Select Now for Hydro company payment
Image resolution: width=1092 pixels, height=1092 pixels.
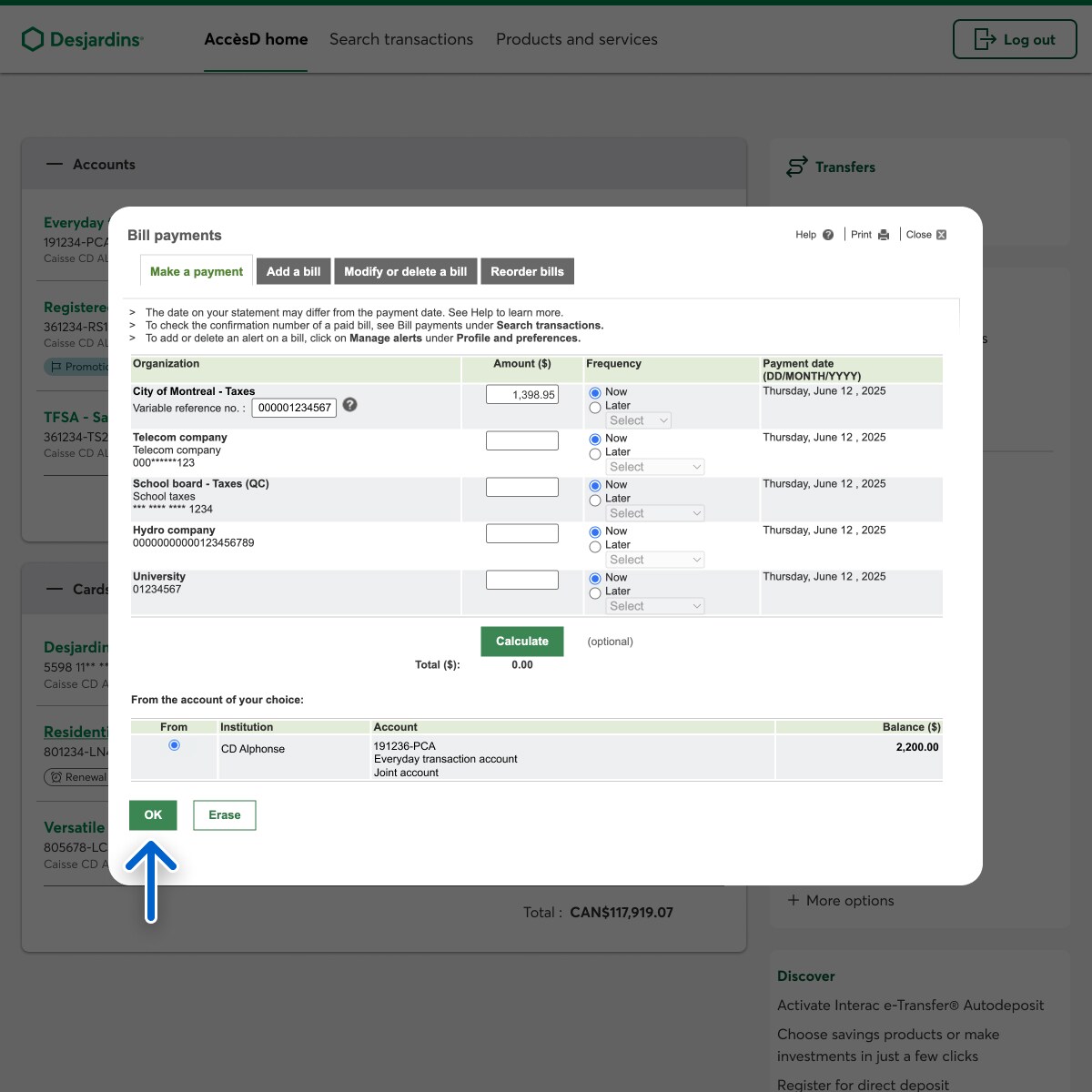pyautogui.click(x=595, y=531)
